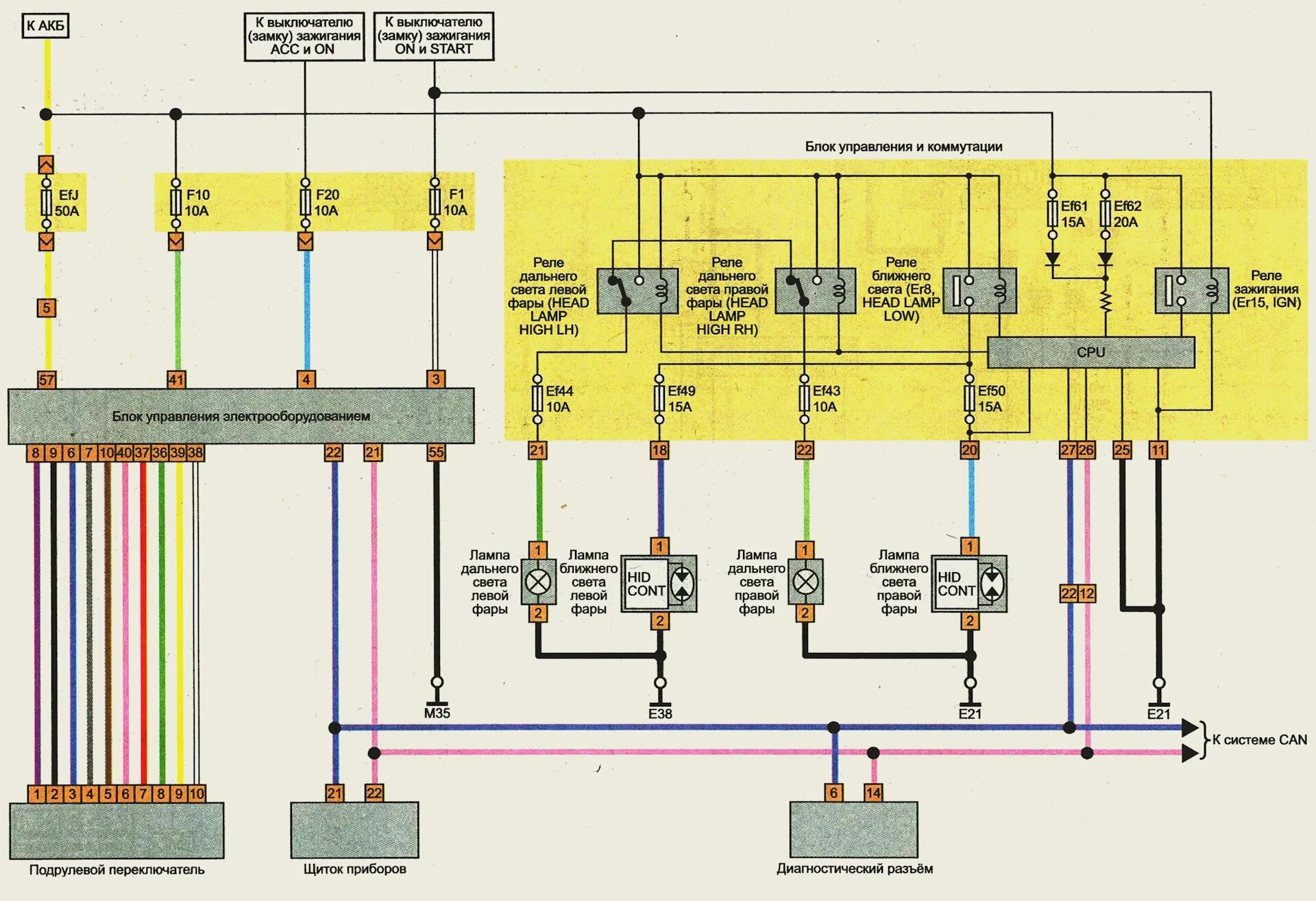The width and height of the screenshot is (1316, 901).
Task: Click the Диагностический разъём connector block
Action: [x=853, y=830]
